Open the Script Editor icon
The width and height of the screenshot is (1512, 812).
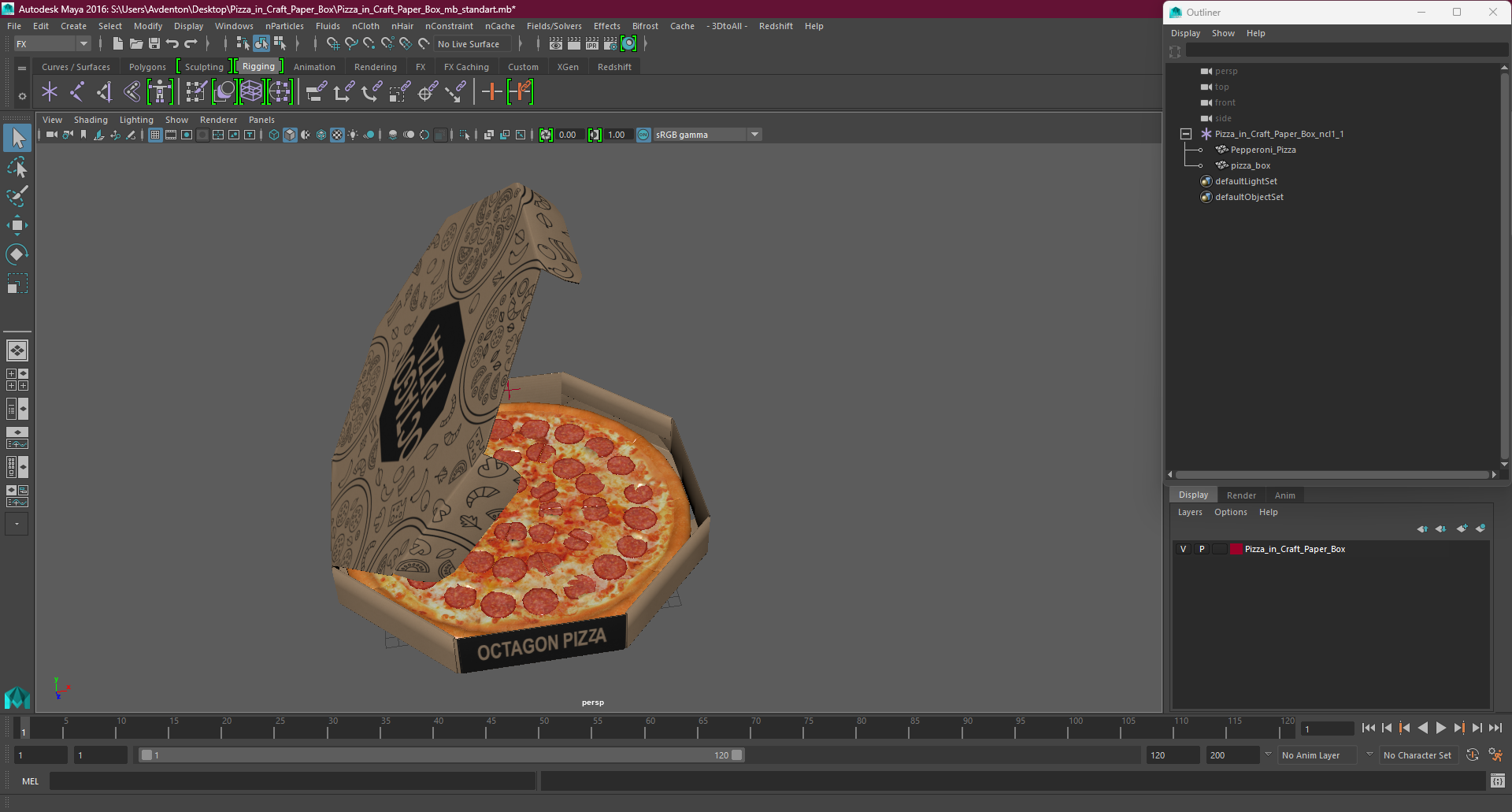(x=1498, y=781)
